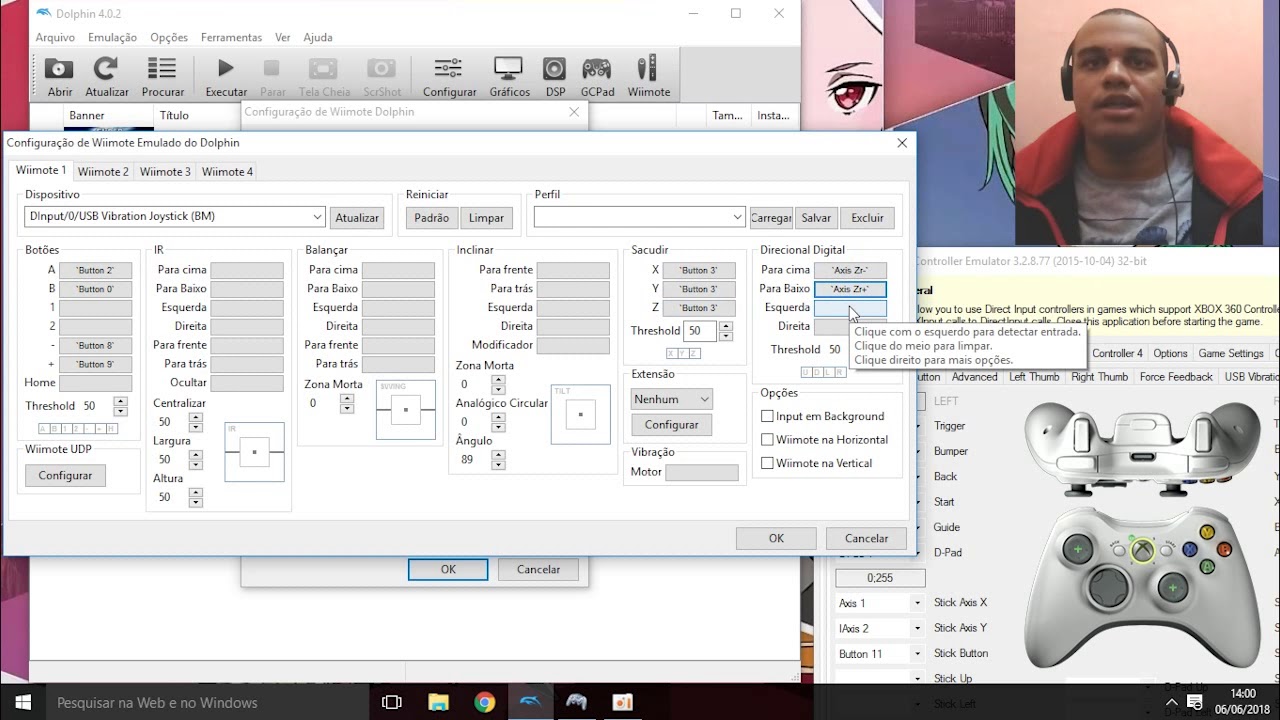Open the Gráficos graphics settings icon

click(x=509, y=77)
